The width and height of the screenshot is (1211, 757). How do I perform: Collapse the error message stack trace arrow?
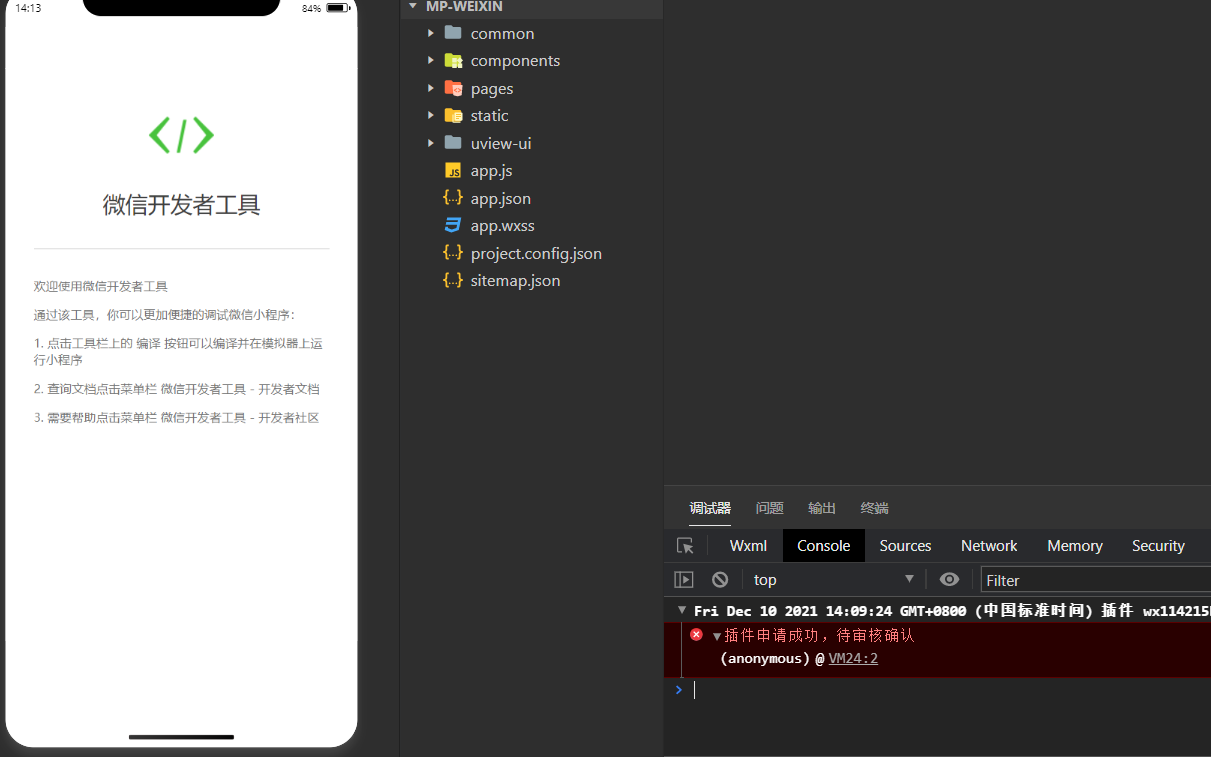[x=717, y=636]
